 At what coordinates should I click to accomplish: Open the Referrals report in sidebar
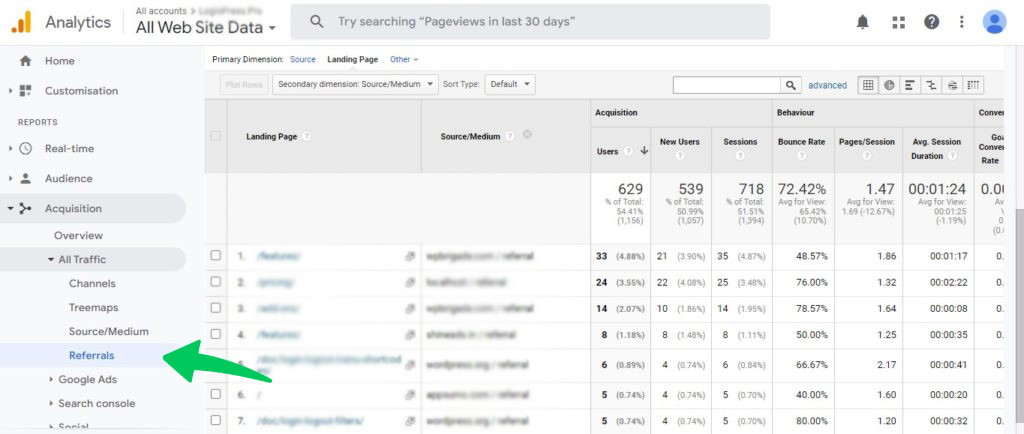pos(91,355)
